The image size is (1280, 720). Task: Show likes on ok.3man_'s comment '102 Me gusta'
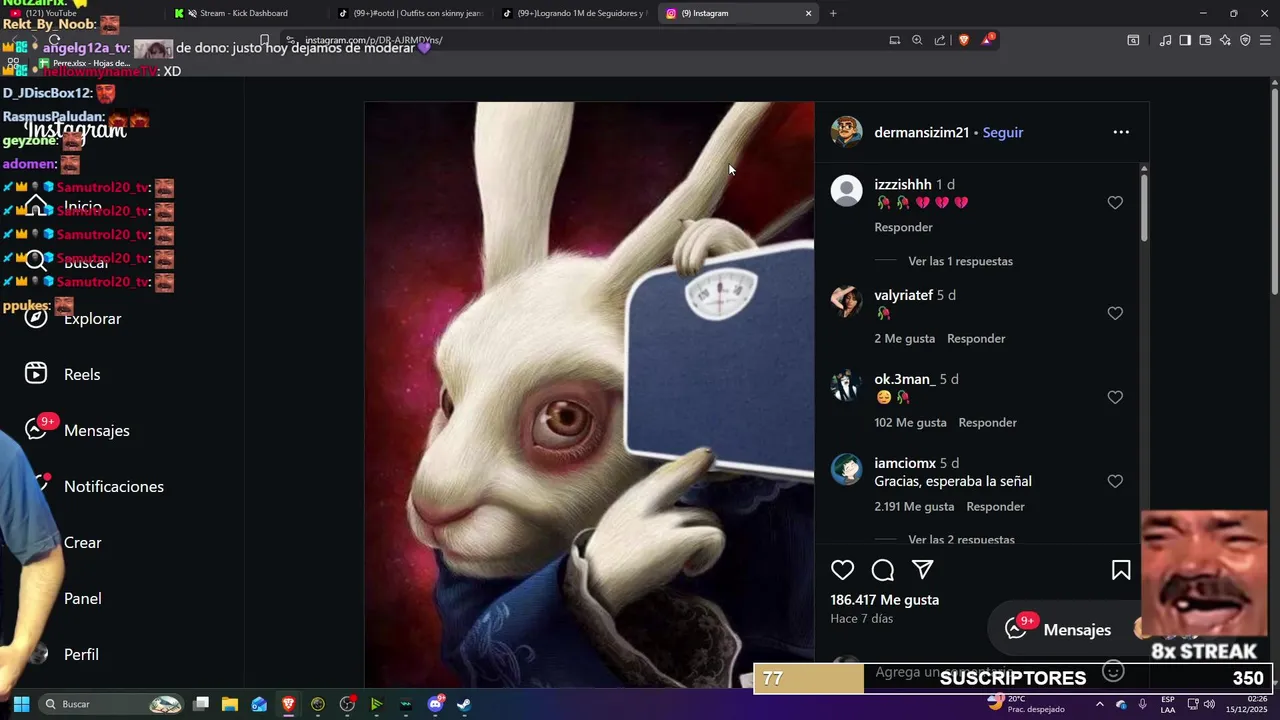pos(910,422)
